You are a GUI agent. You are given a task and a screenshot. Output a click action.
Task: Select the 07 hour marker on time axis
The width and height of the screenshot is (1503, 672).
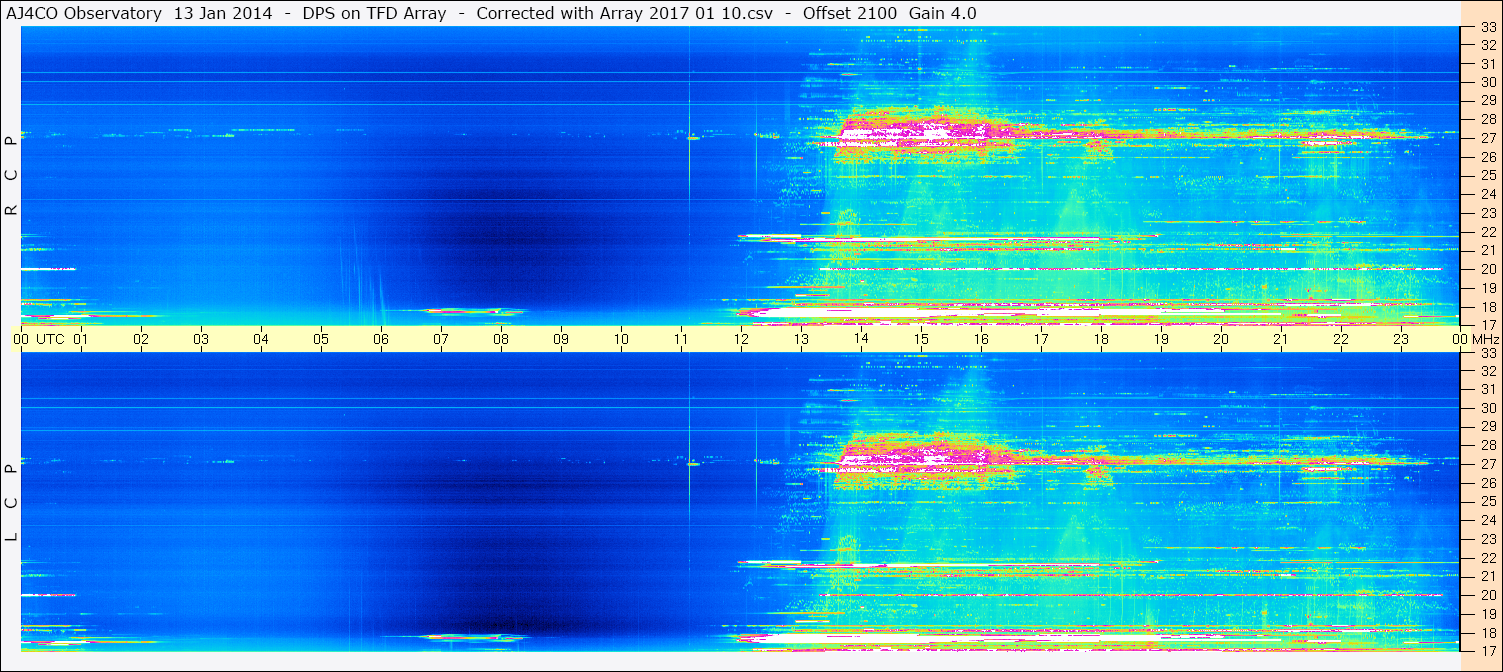(x=441, y=339)
